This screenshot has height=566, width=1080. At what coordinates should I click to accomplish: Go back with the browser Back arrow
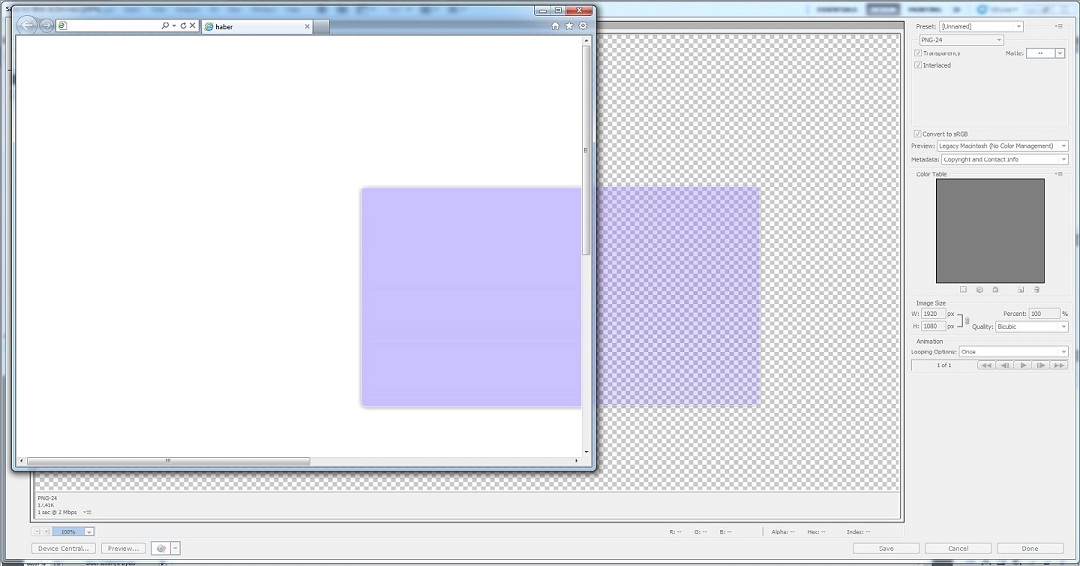(27, 26)
